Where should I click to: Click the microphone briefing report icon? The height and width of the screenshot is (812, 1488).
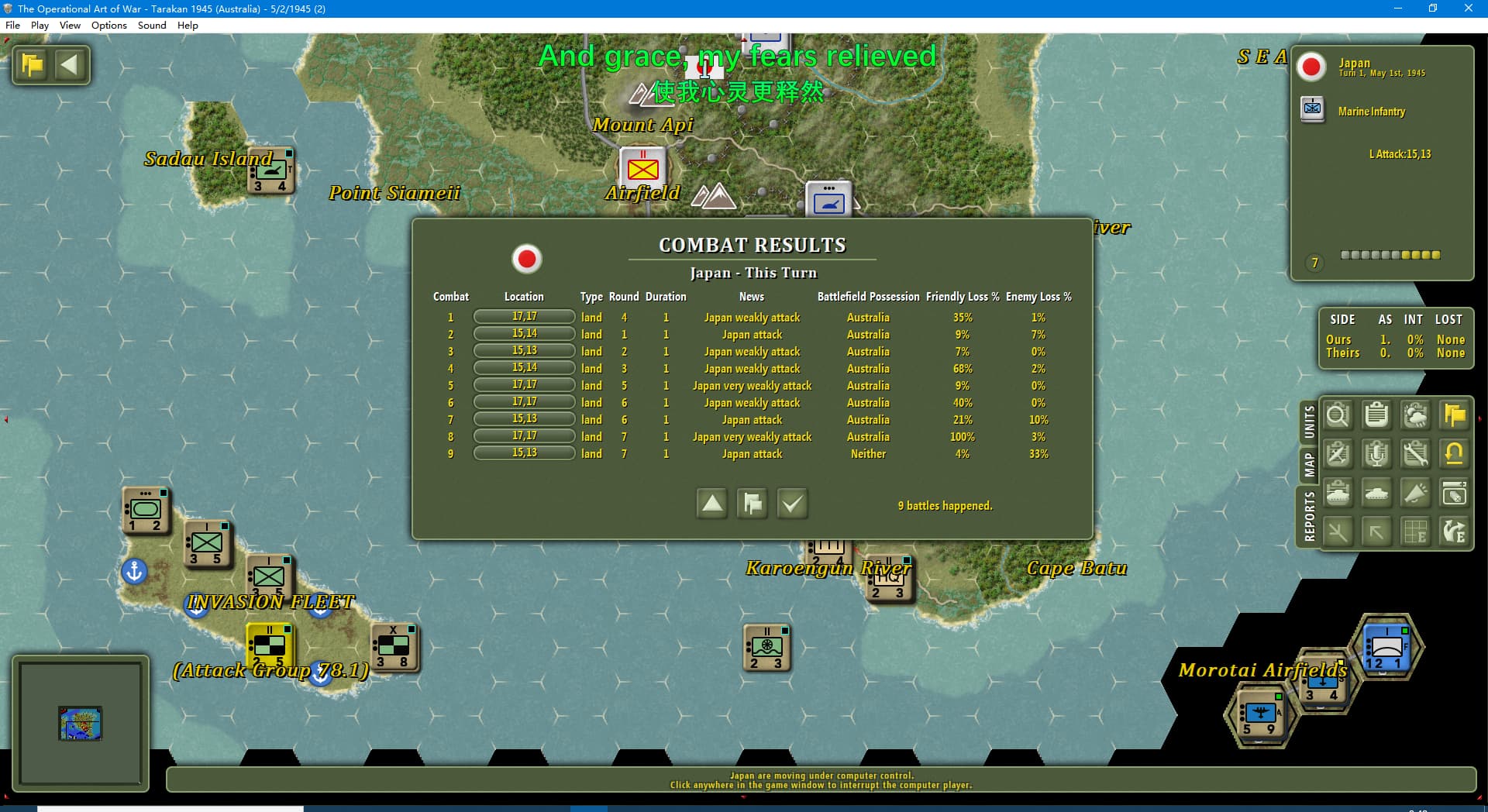click(1376, 454)
